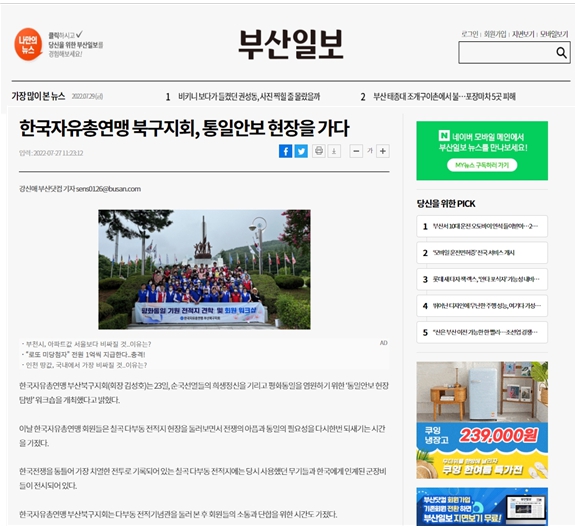Viewport: 575px width, 530px height.
Task: Click the 부산일보 logo
Action: (291, 44)
